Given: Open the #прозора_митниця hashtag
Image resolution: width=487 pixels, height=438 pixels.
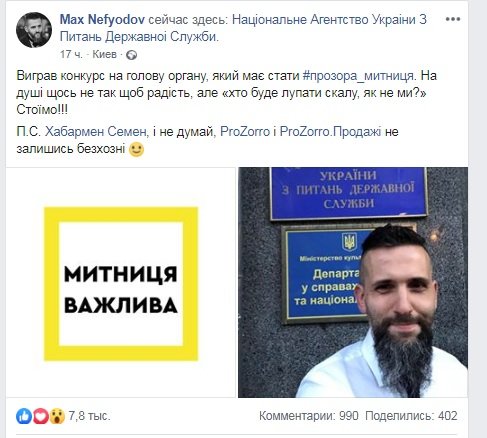Looking at the screenshot, I should click(359, 76).
